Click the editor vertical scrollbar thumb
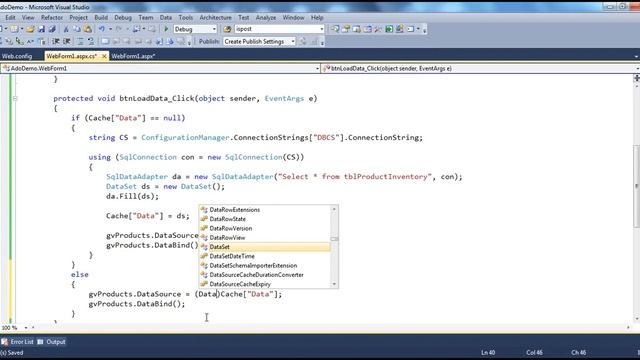Image resolution: width=640 pixels, height=360 pixels. tap(636, 186)
